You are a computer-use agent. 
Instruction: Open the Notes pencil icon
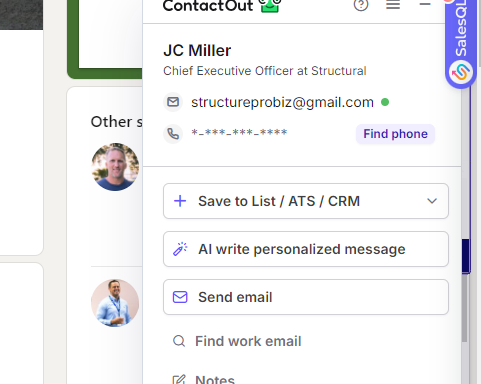[179, 380]
